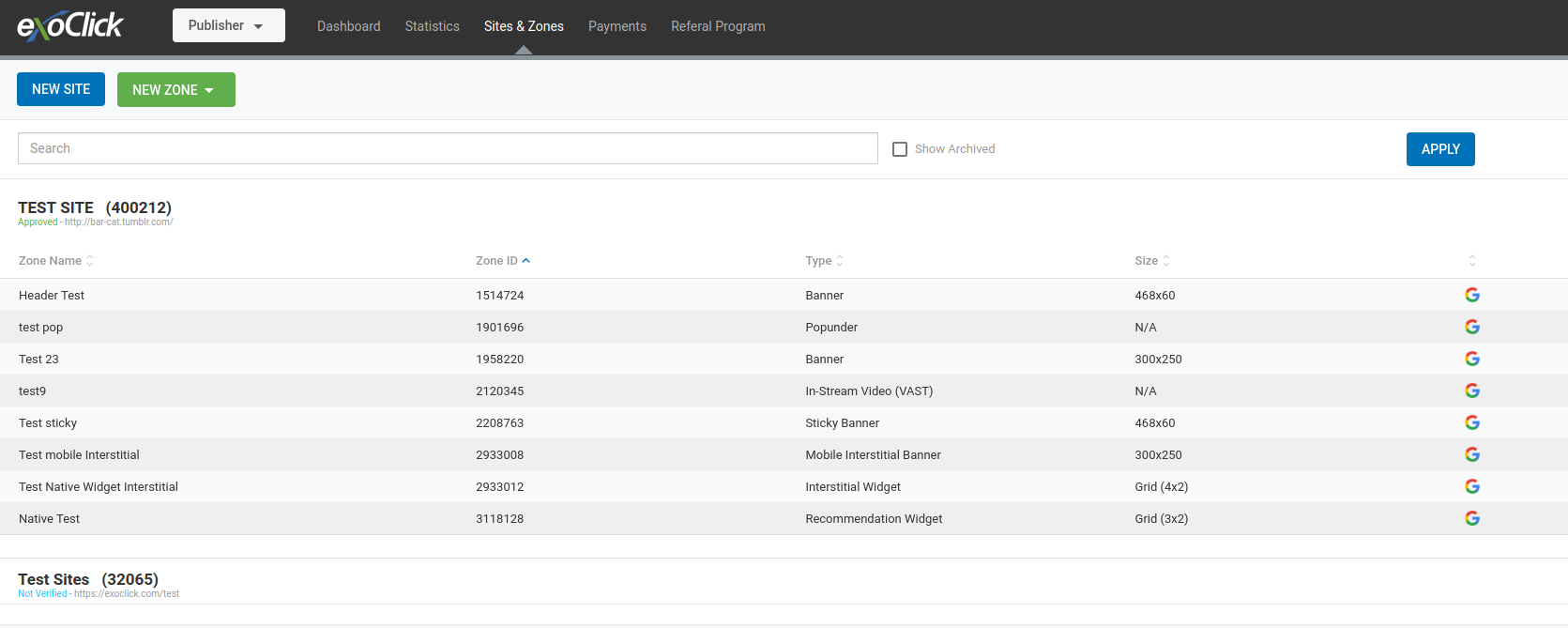The height and width of the screenshot is (628, 1568).
Task: Focus the Search input field
Action: click(x=448, y=148)
